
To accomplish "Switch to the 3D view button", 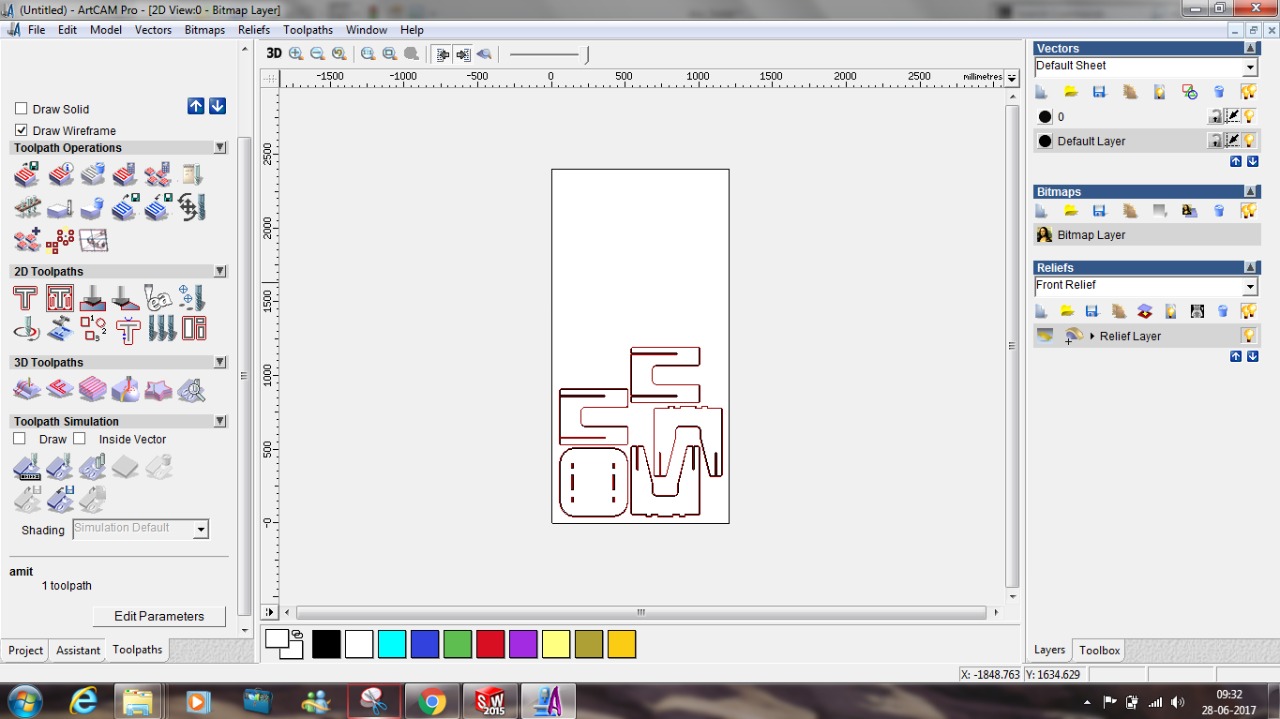I will (x=274, y=54).
